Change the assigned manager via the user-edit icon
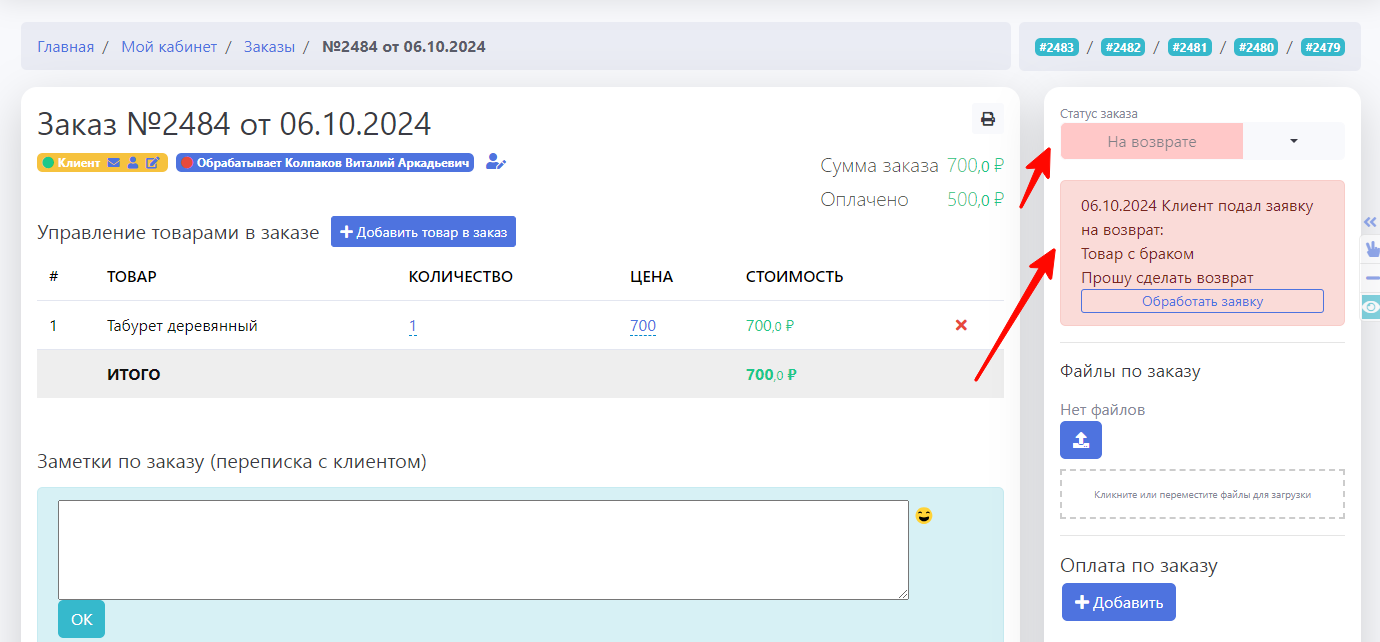1380x642 pixels. pyautogui.click(x=496, y=162)
